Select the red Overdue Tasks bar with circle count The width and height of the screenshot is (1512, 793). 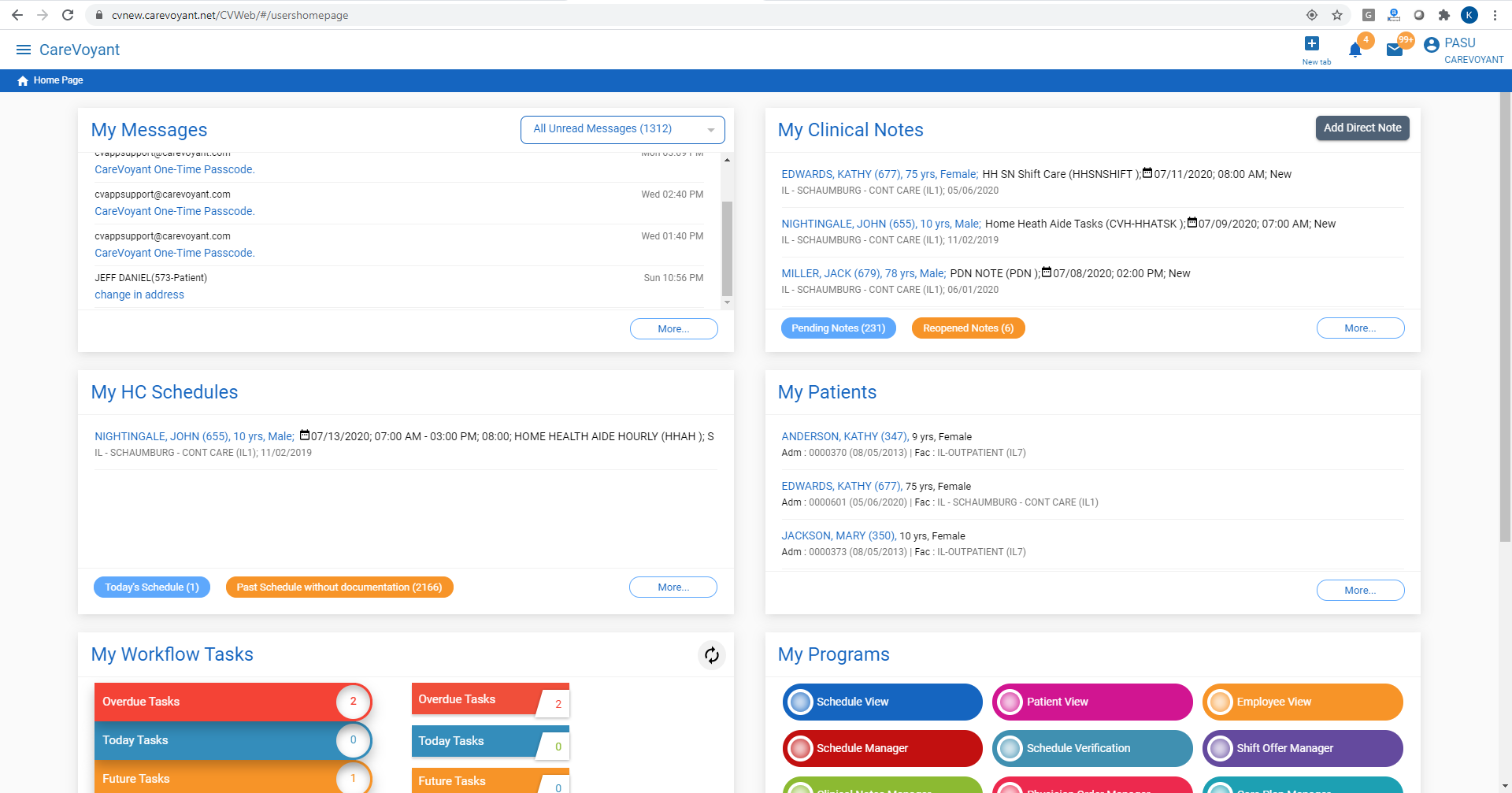232,702
